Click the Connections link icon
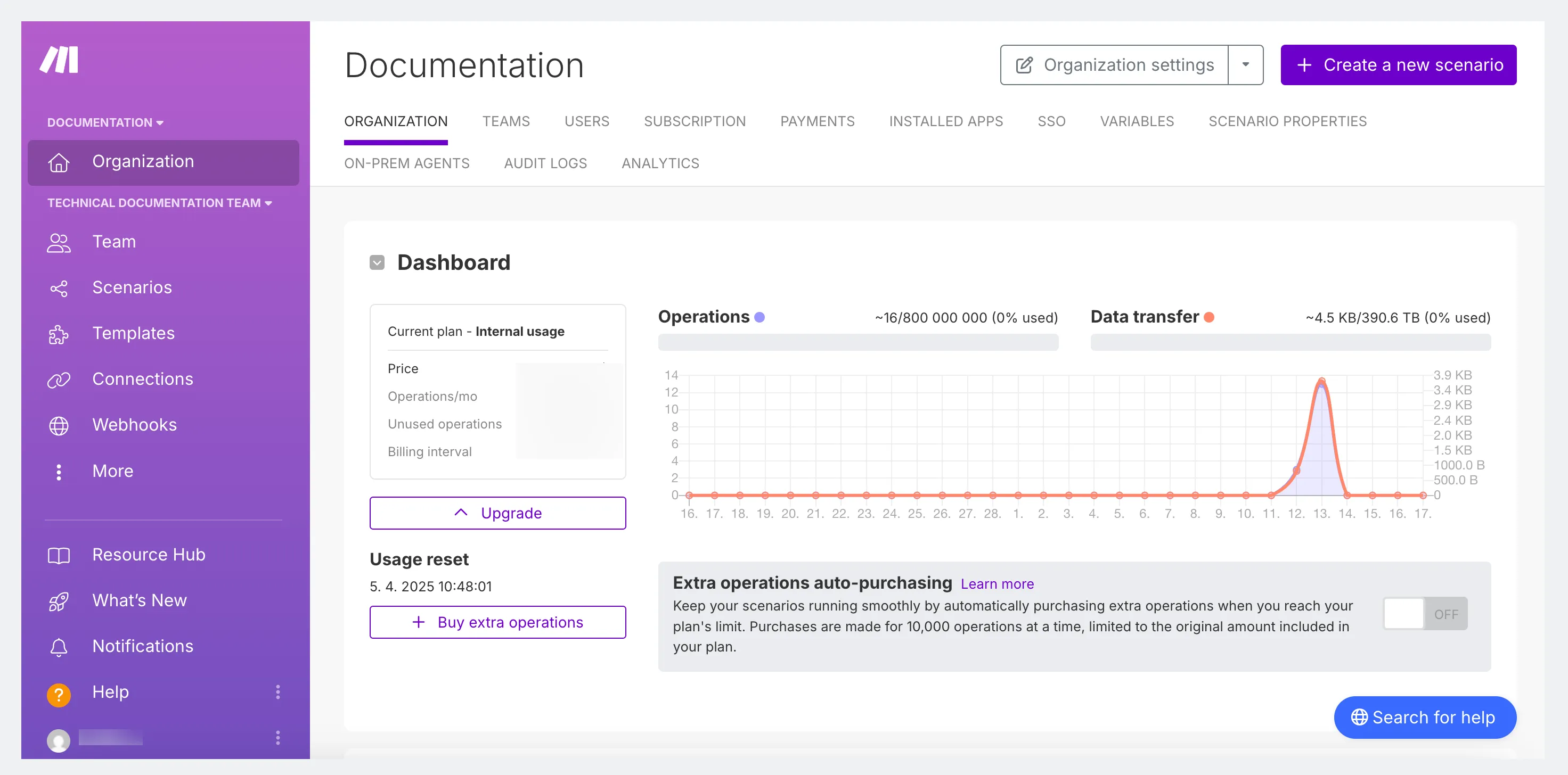This screenshot has height=775, width=1568. pyautogui.click(x=59, y=380)
